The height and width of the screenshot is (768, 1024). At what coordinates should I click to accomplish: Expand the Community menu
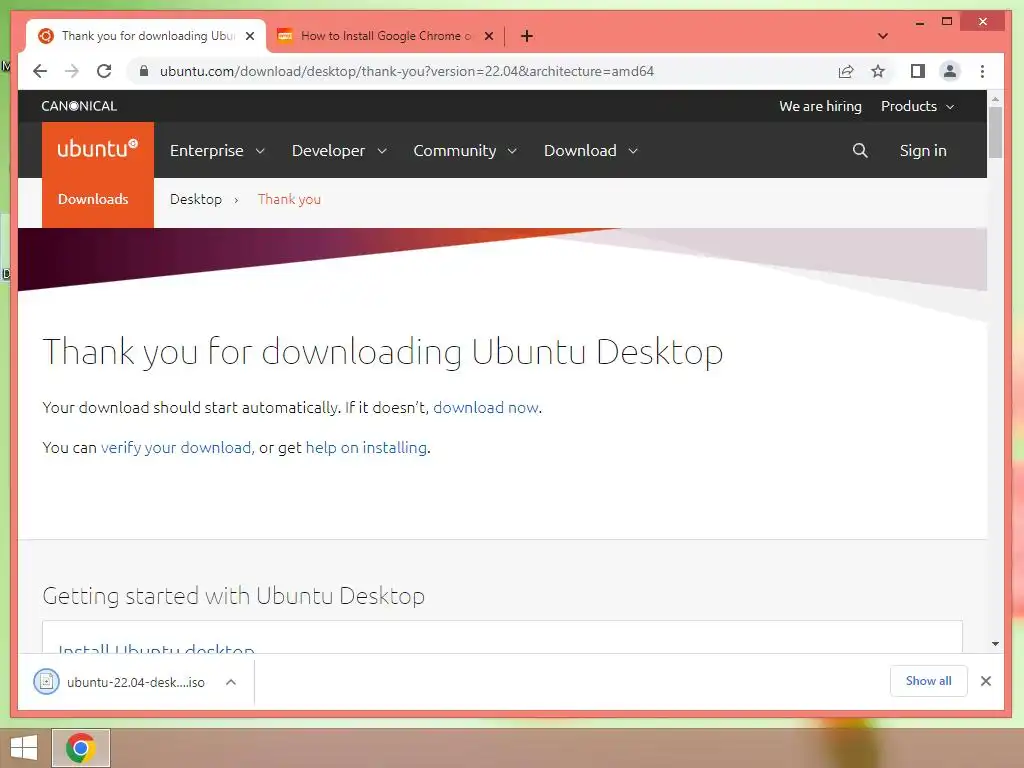pos(465,150)
